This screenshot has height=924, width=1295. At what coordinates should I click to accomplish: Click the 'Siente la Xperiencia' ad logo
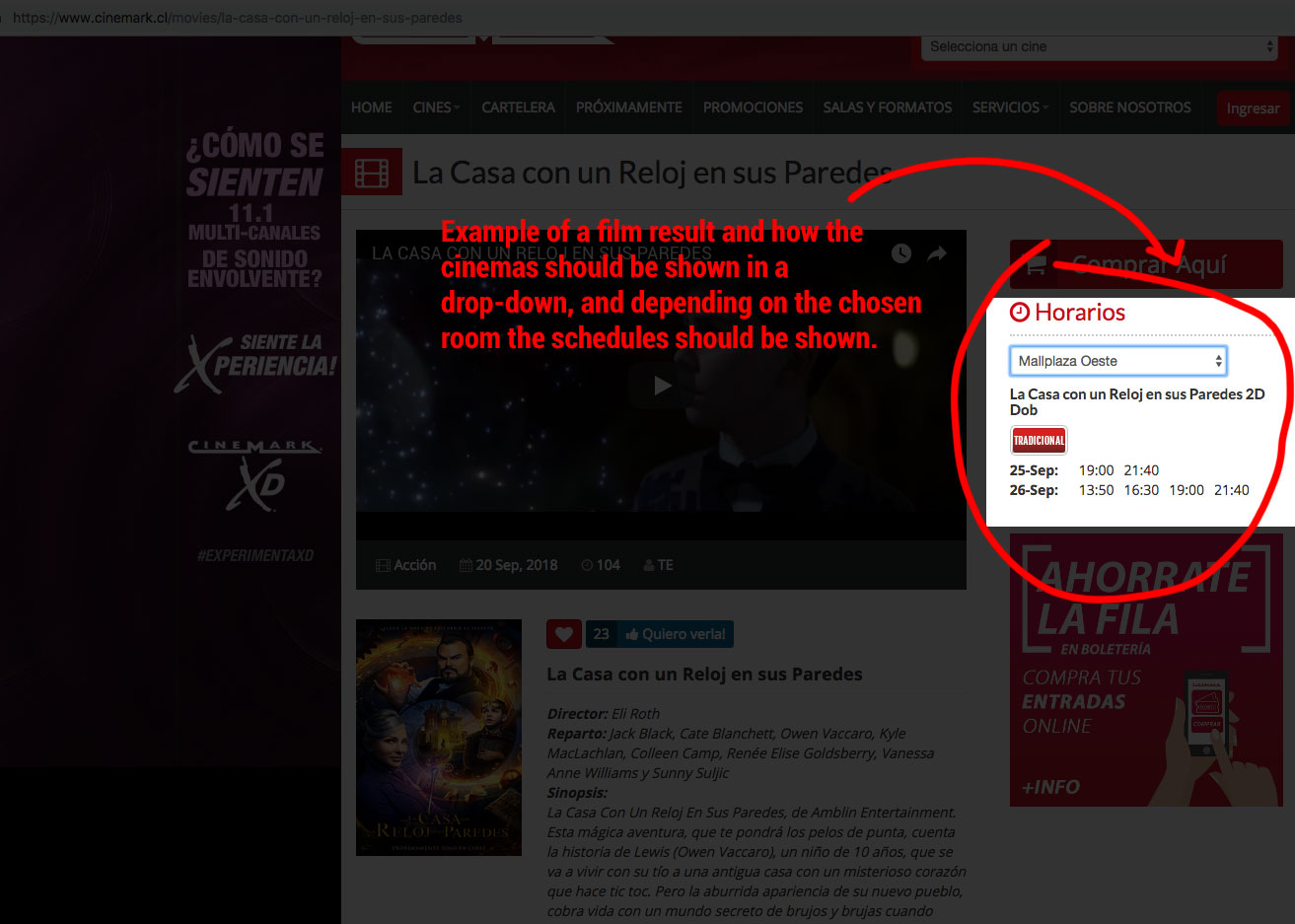pos(255,362)
